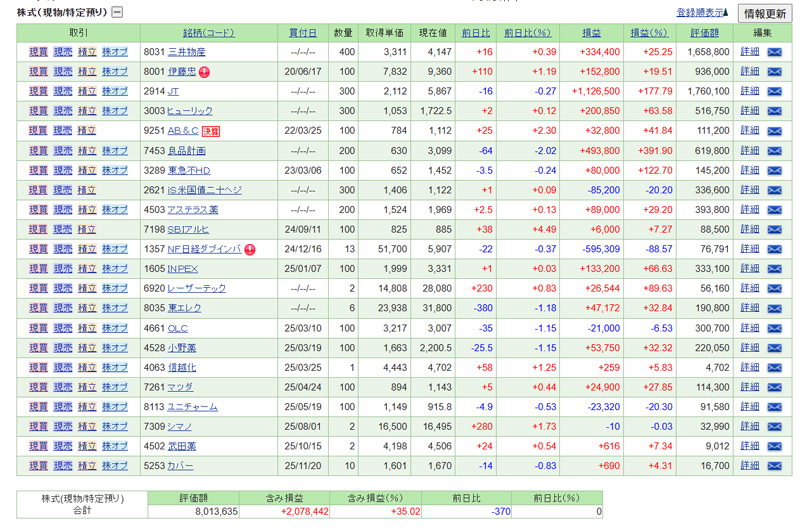The height and width of the screenshot is (528, 800).
Task: Sort the table by 損益(%) column header
Action: tap(650, 33)
